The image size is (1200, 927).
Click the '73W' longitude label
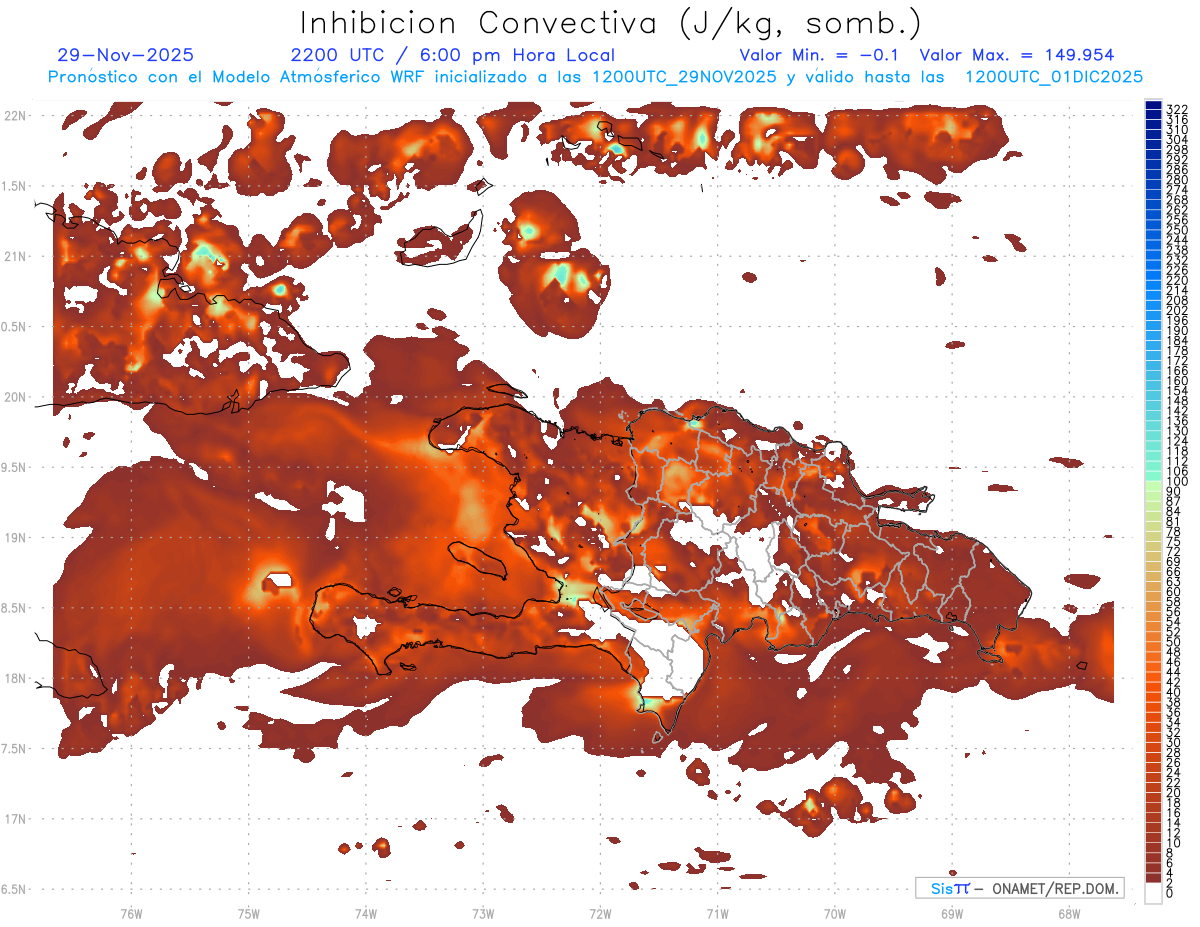(x=483, y=913)
